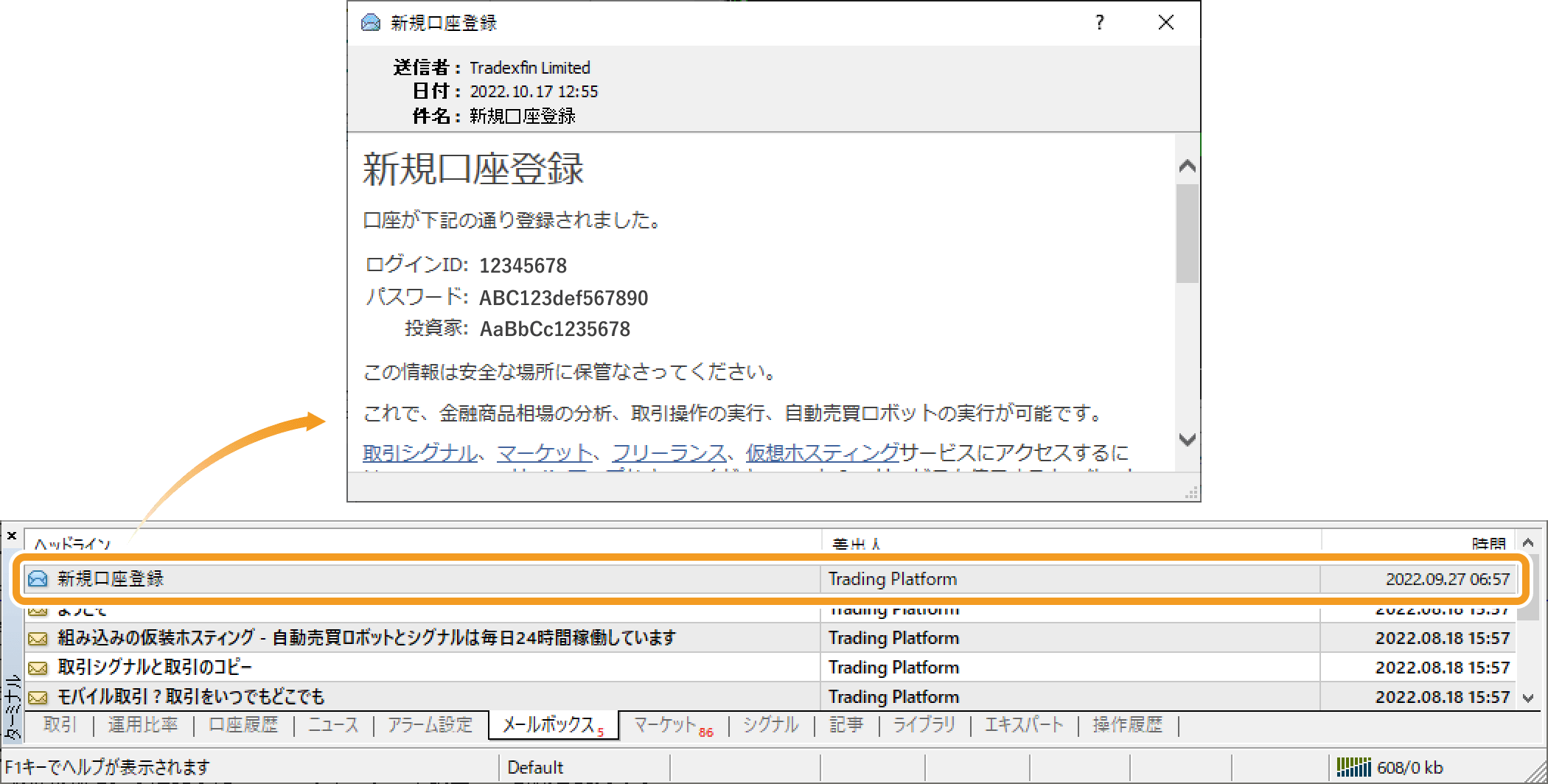Open the 取引シグナル link

(x=419, y=452)
